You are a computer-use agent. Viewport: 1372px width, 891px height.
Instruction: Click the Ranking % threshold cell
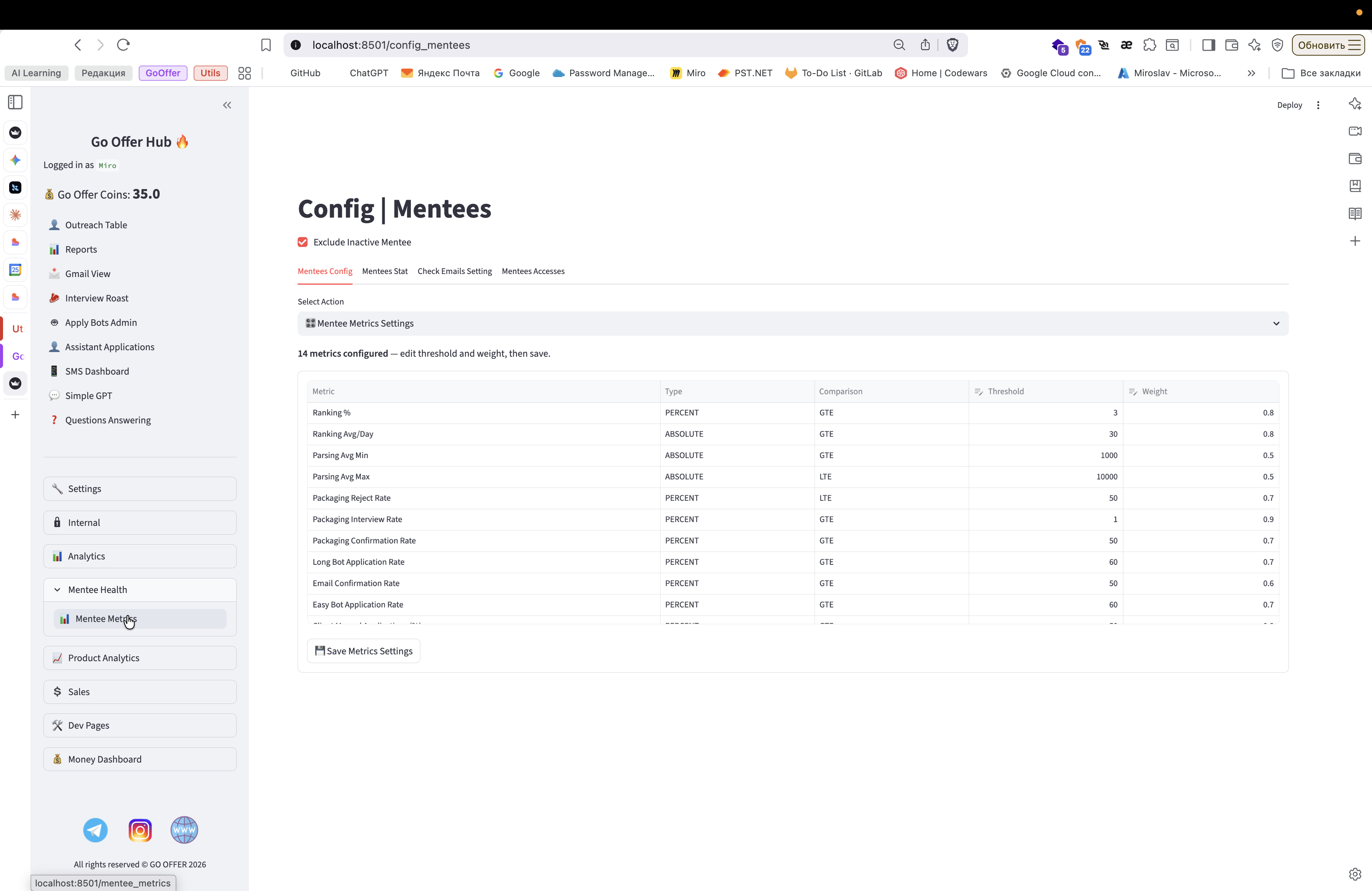pos(1045,413)
